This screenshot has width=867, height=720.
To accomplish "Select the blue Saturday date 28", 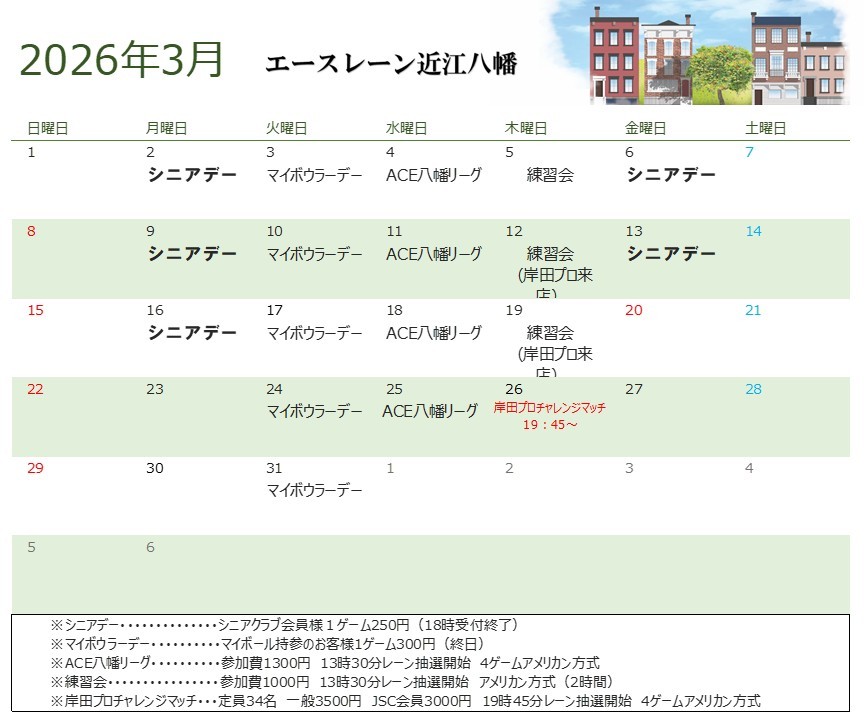I will 753,389.
